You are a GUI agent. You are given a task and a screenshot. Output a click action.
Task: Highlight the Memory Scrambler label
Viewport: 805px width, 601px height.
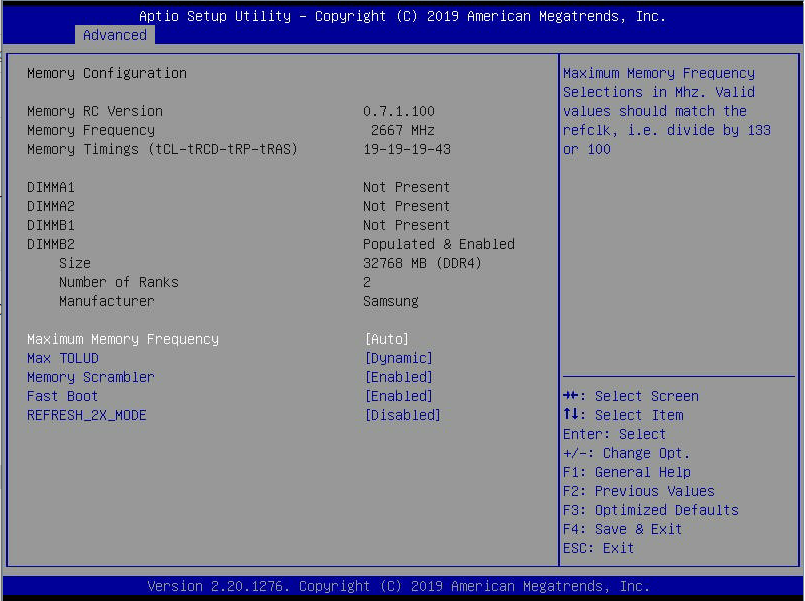point(90,377)
